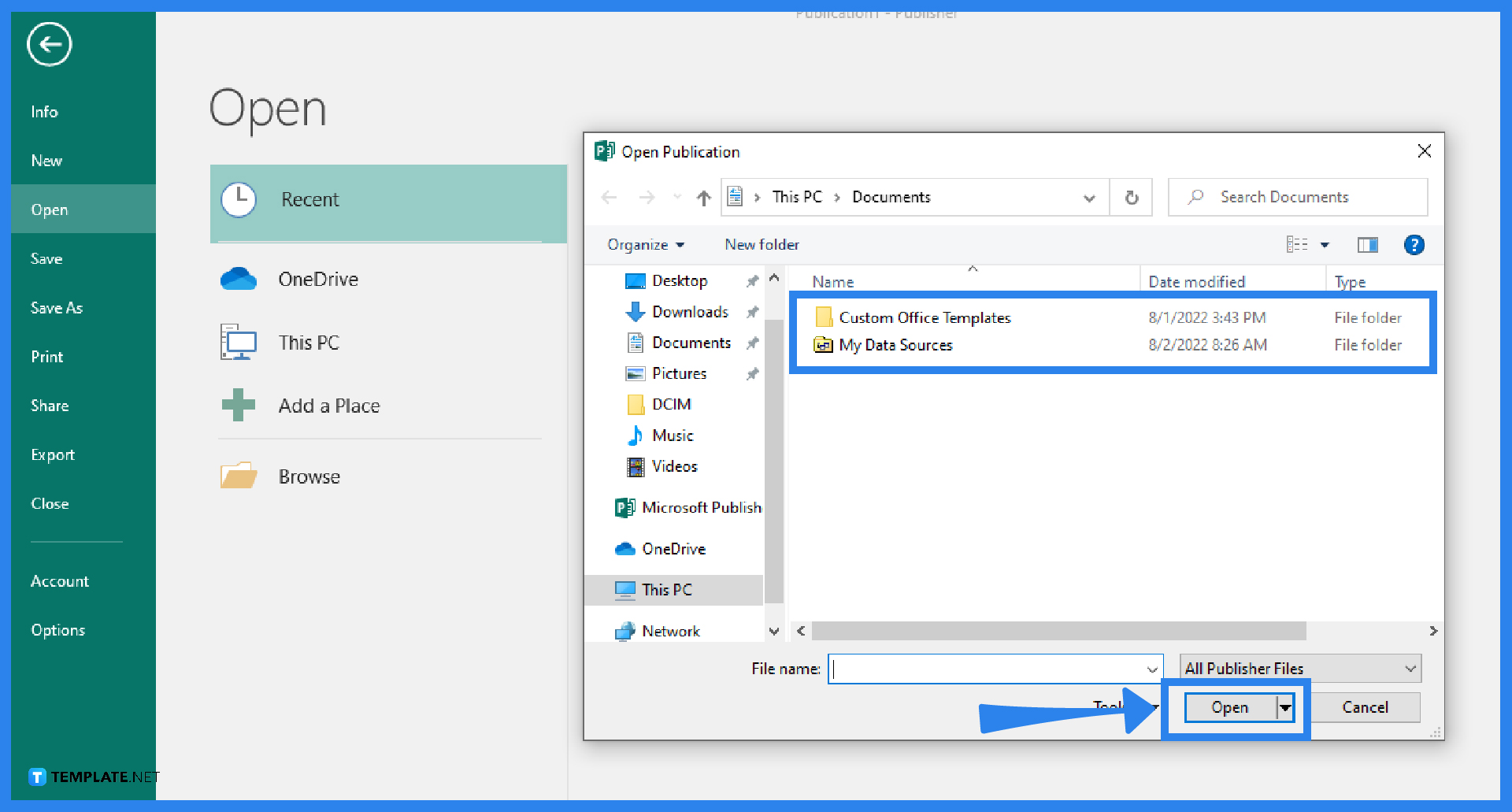Open the Organize dropdown menu
This screenshot has width=1512, height=812.
pyautogui.click(x=646, y=244)
